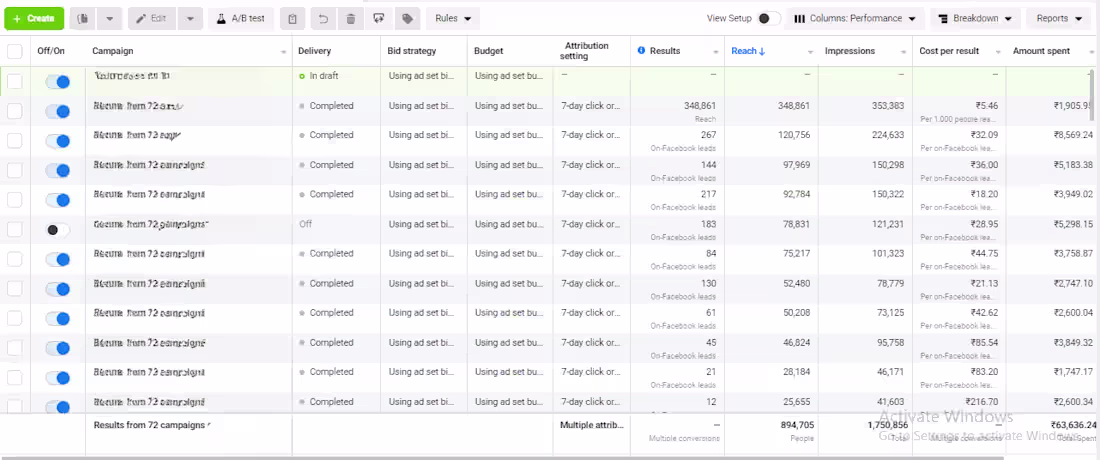Viewport: 1100px width, 460px height.
Task: Click the Delivery column header
Action: point(314,51)
